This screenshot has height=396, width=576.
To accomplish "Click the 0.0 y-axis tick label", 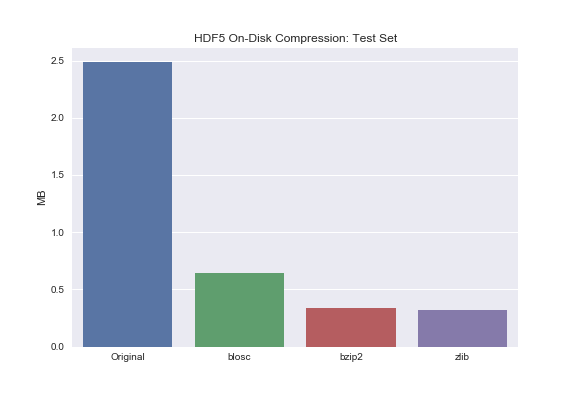I will [57, 347].
